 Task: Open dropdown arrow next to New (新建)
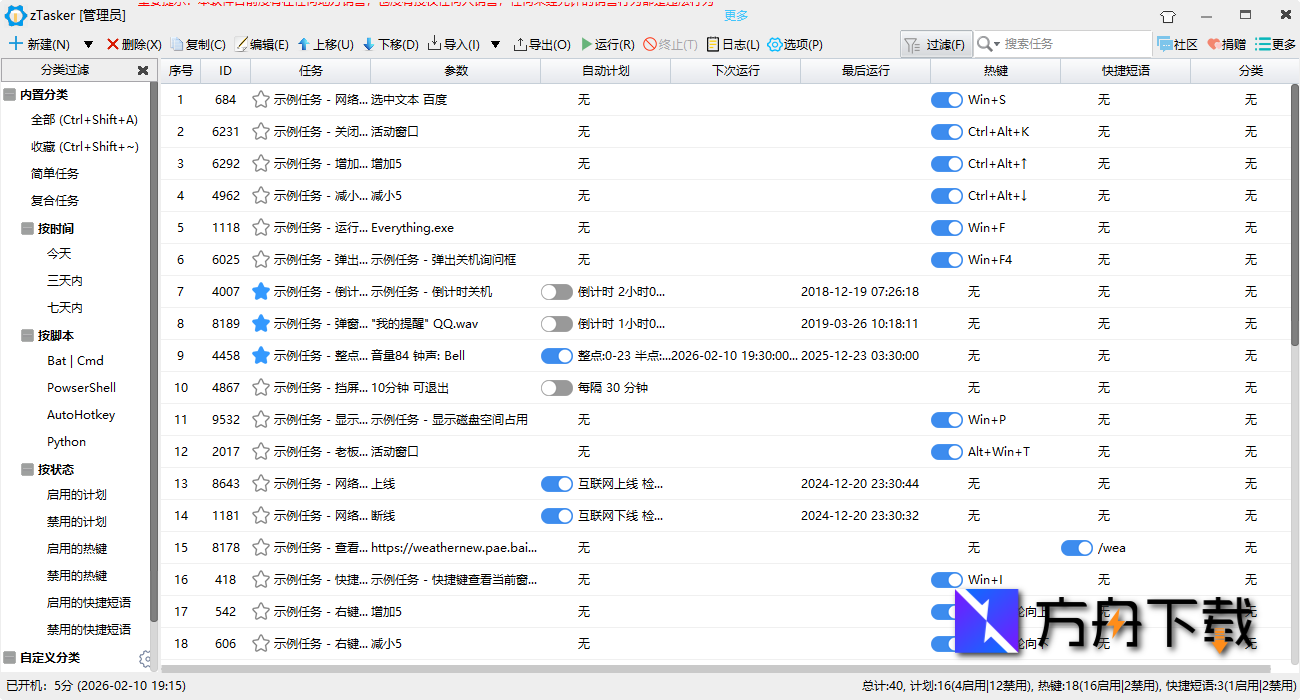88,44
